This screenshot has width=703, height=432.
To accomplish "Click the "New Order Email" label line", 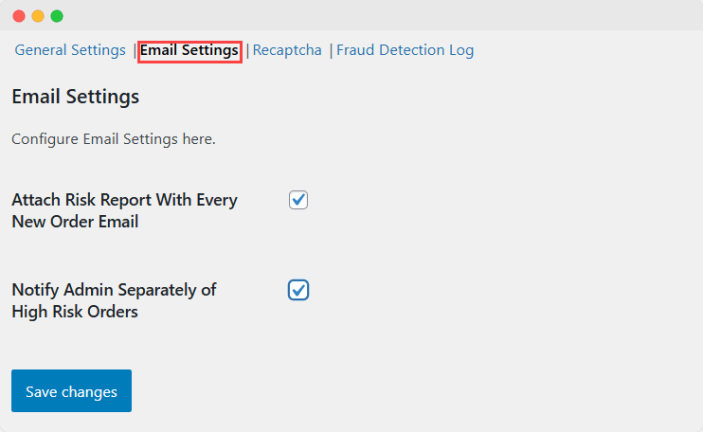I will click(x=74, y=222).
